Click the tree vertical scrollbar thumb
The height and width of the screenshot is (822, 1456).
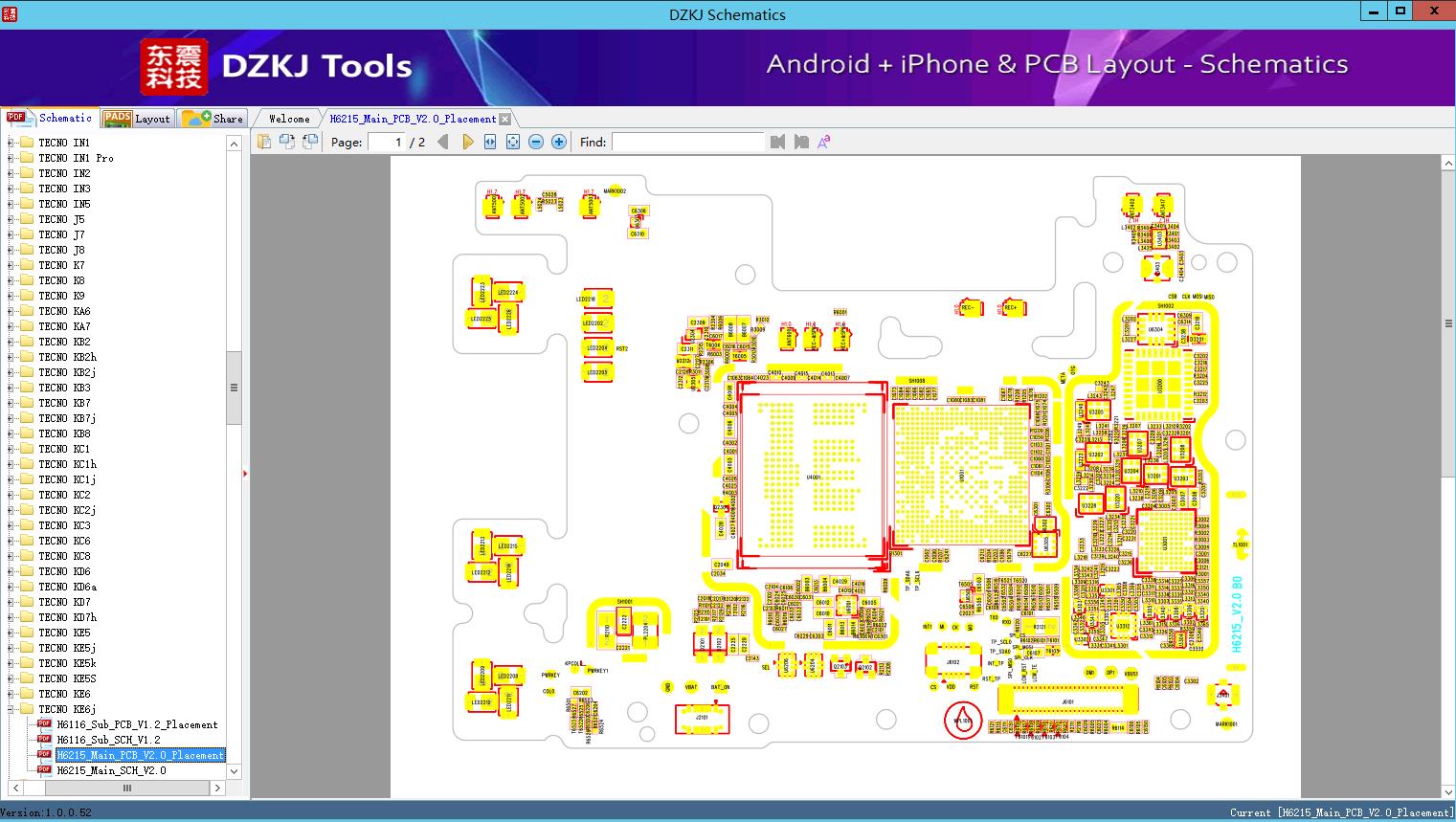tap(234, 388)
